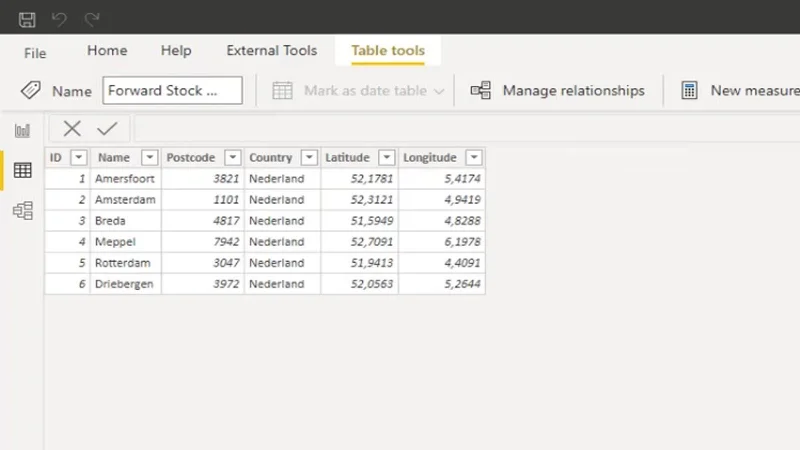This screenshot has width=800, height=450.
Task: Click postcode 3821 cell
Action: (203, 179)
